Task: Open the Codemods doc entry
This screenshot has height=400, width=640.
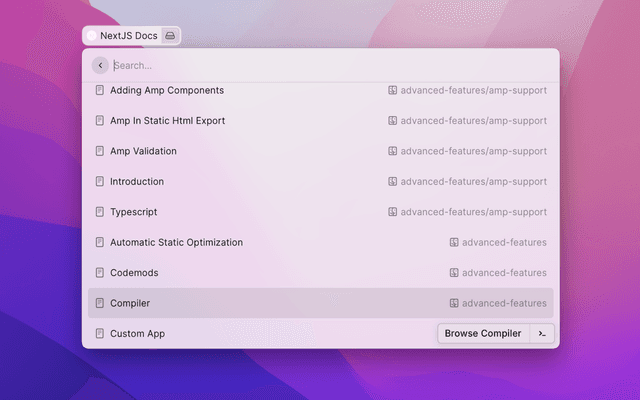Action: [x=134, y=273]
